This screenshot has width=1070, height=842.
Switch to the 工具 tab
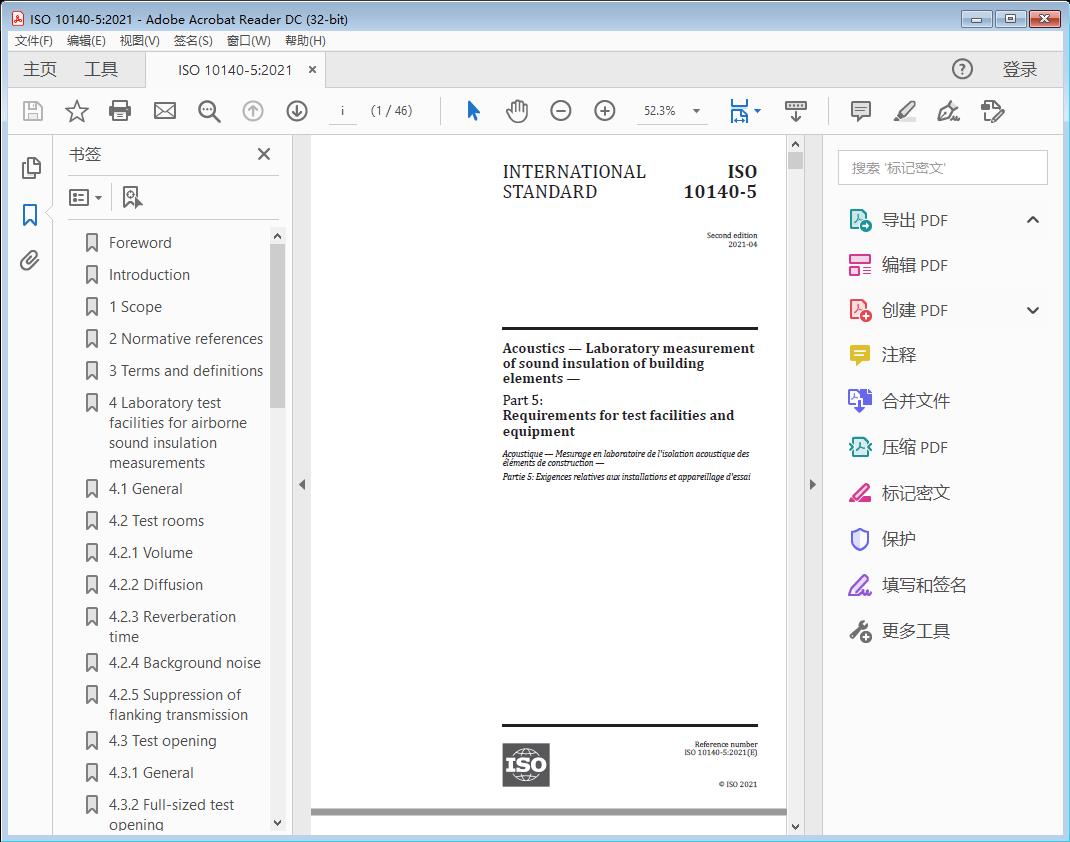pyautogui.click(x=101, y=69)
